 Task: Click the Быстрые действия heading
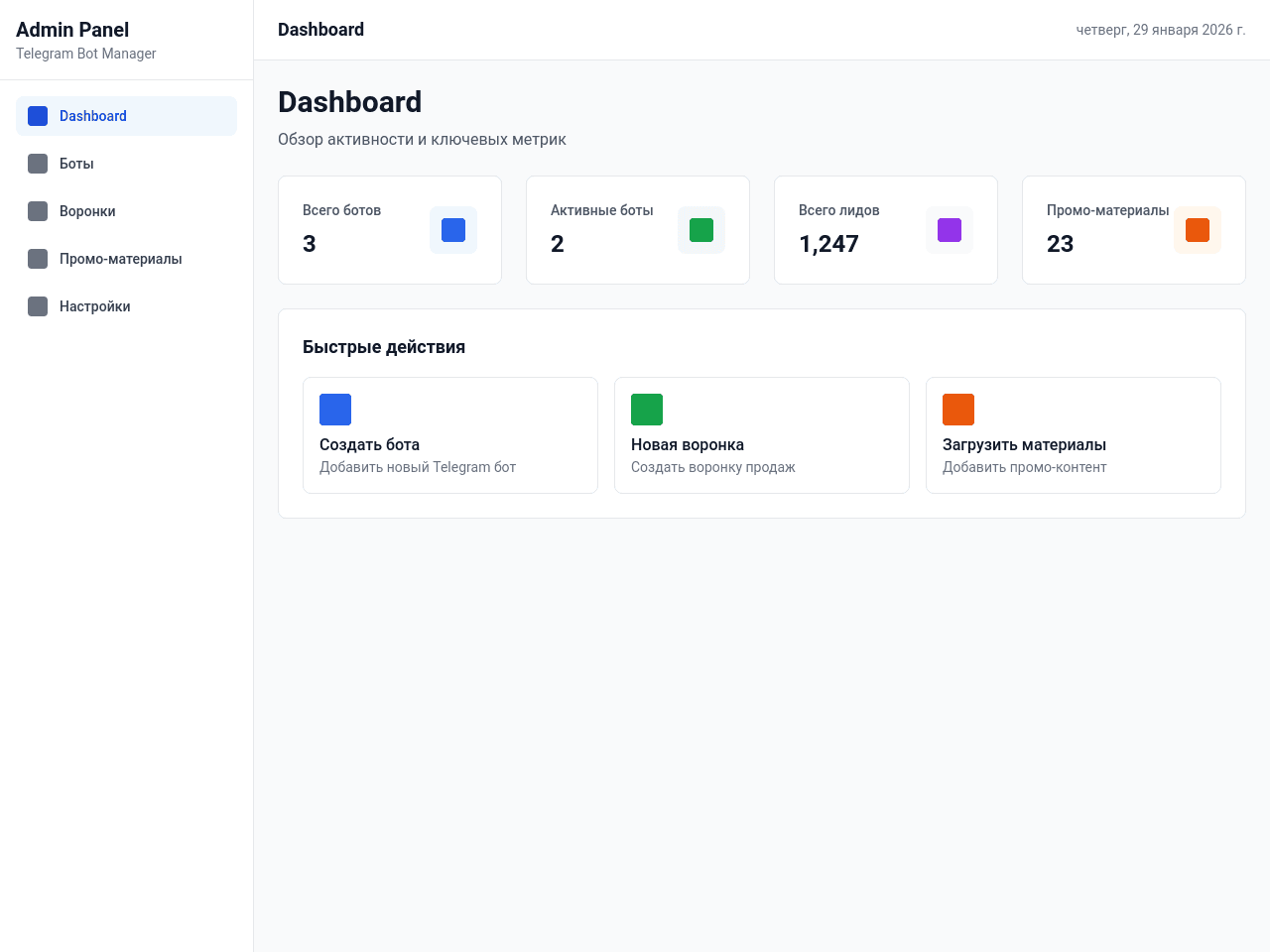pos(384,347)
